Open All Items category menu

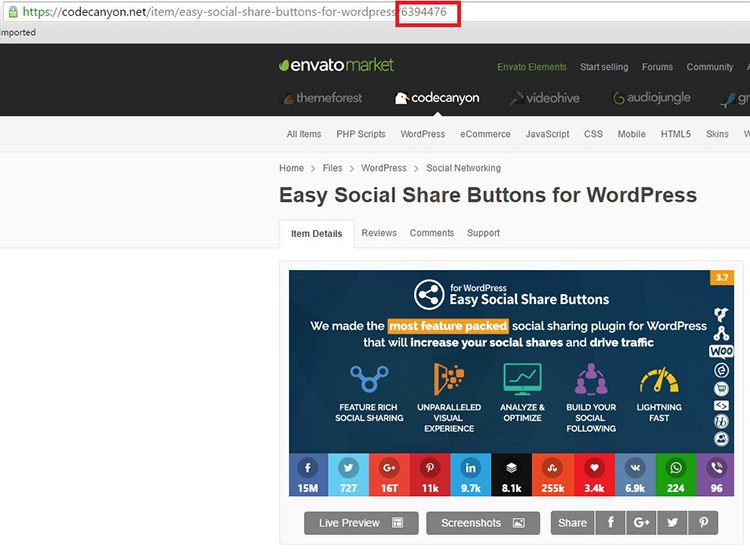[304, 134]
